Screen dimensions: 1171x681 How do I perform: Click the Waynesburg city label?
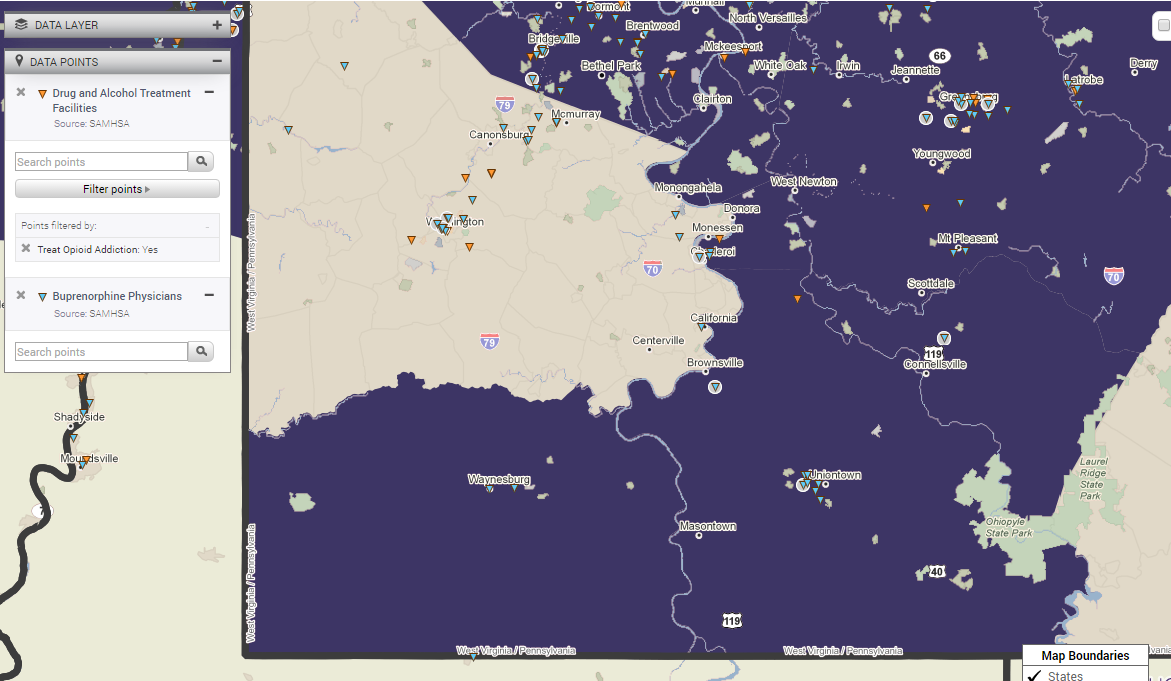click(499, 479)
